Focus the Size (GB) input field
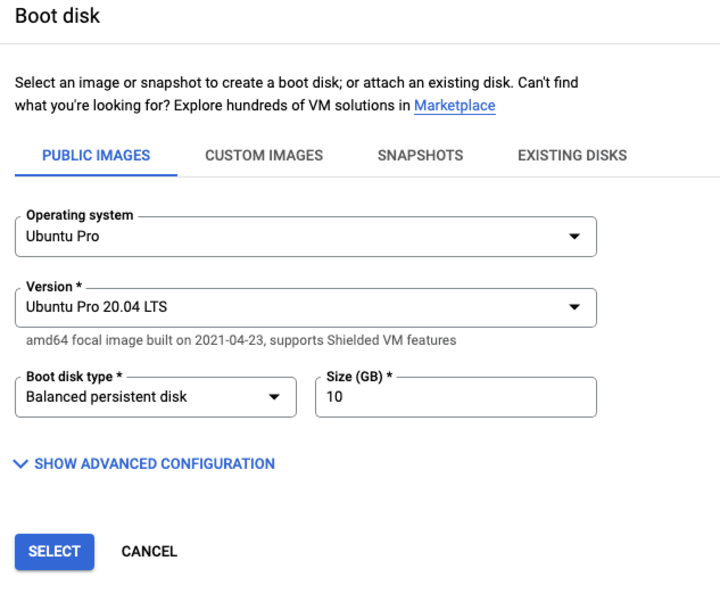This screenshot has width=720, height=601. click(455, 397)
